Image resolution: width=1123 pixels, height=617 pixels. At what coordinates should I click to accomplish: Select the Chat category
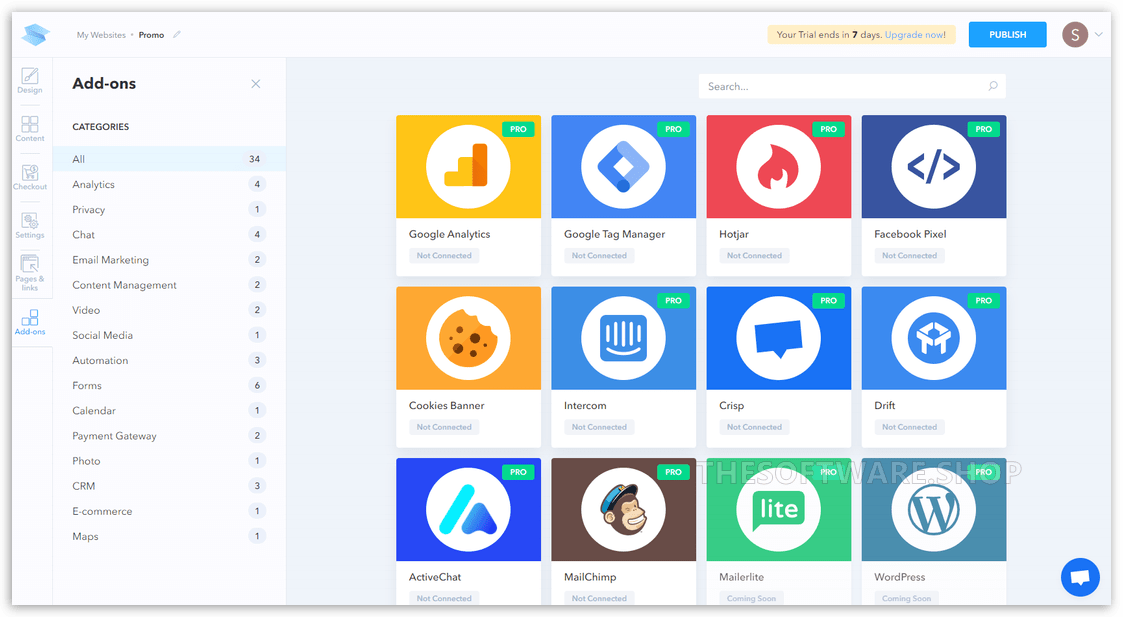[x=169, y=234]
